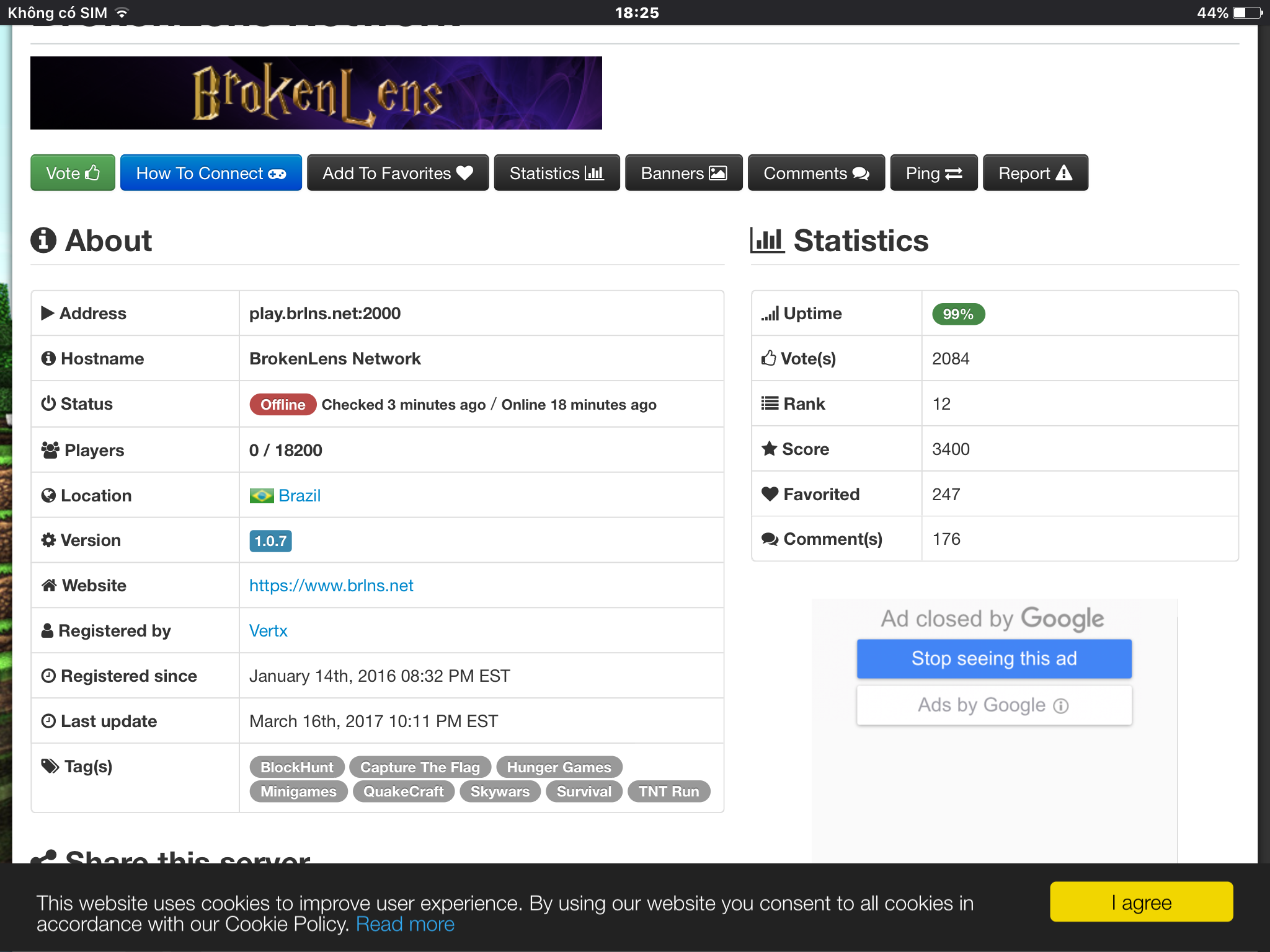The width and height of the screenshot is (1270, 952).
Task: Tap the 18:25 clock in status bar
Action: pos(637,12)
